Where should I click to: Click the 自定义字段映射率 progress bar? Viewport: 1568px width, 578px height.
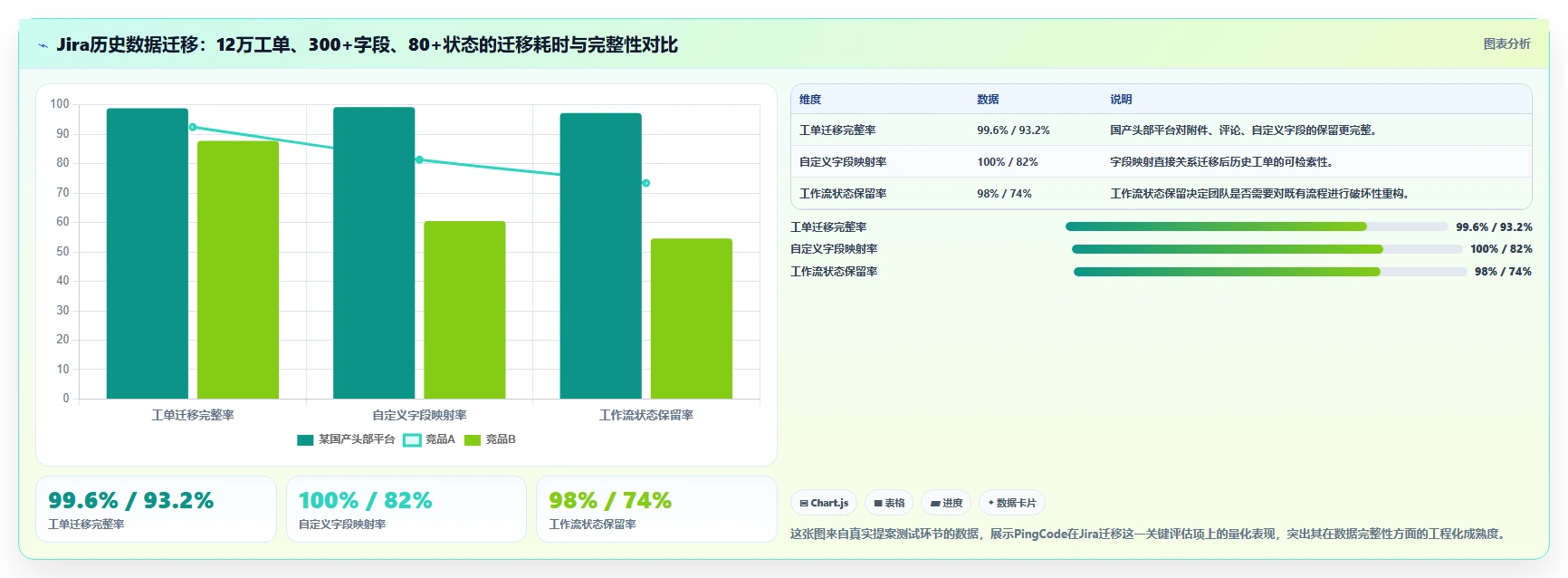(x=1267, y=249)
